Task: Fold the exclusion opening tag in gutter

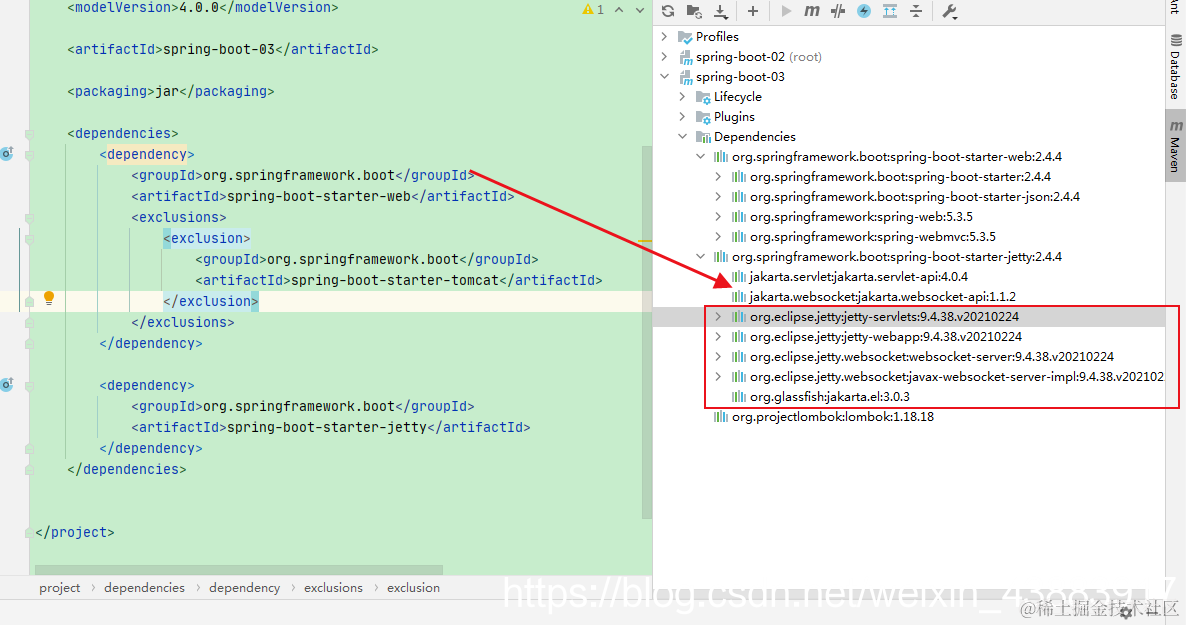Action: coord(29,239)
